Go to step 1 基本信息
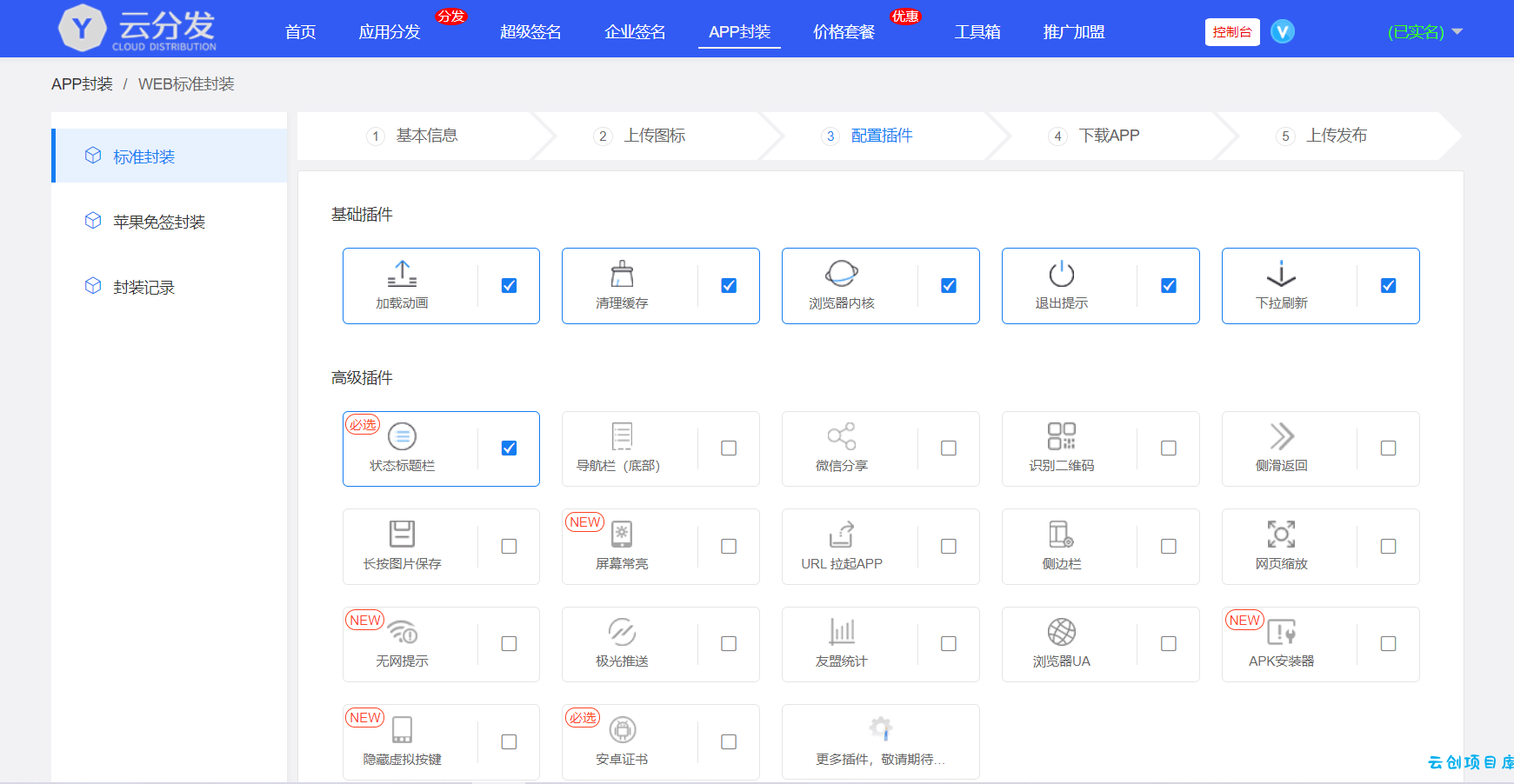Viewport: 1514px width, 784px height. click(x=413, y=136)
